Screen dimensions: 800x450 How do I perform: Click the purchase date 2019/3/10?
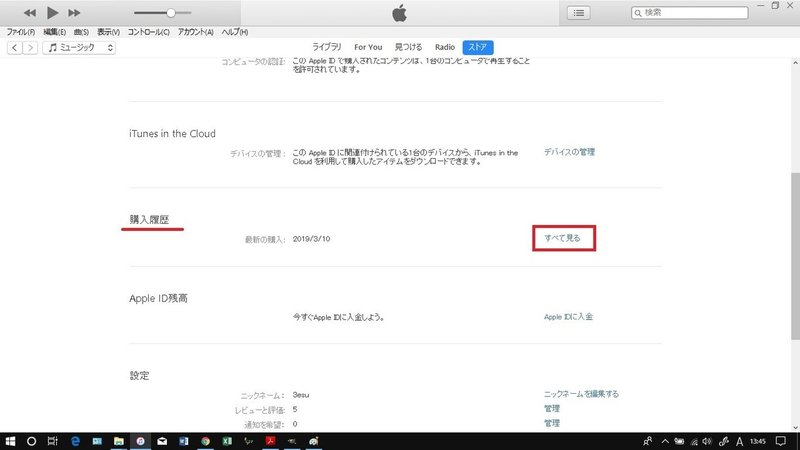click(x=311, y=239)
